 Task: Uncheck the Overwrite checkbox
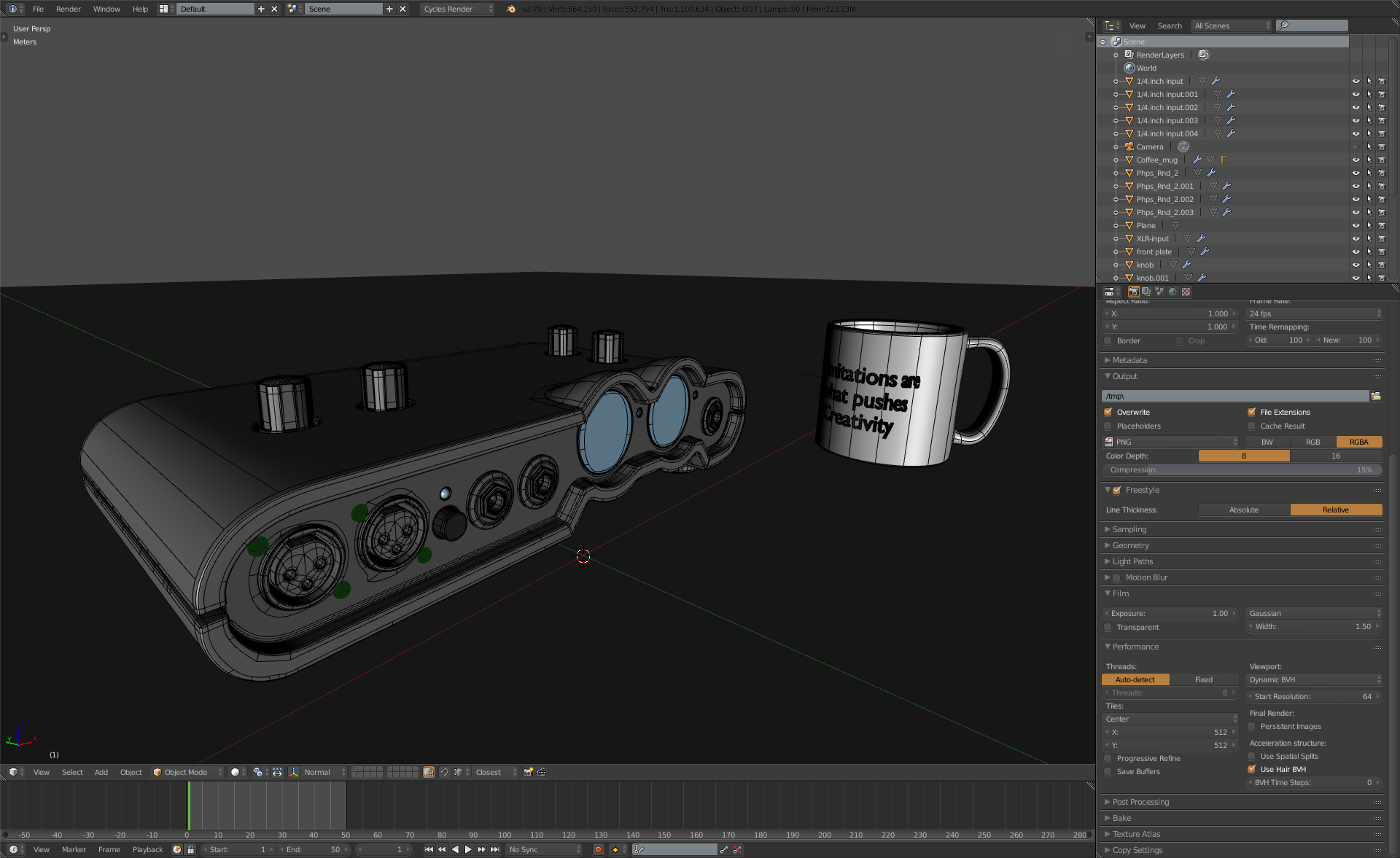pyautogui.click(x=1108, y=412)
